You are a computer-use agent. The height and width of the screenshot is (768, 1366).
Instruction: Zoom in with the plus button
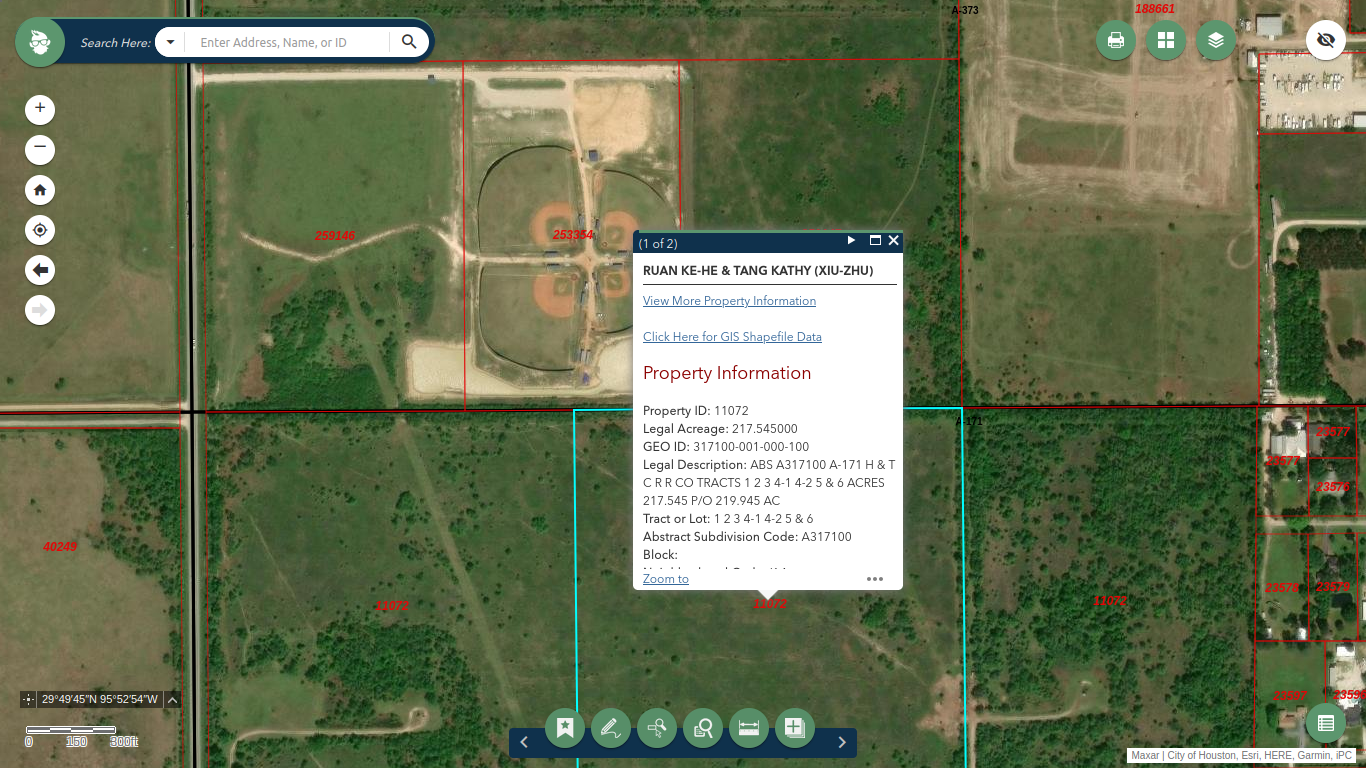coord(40,109)
